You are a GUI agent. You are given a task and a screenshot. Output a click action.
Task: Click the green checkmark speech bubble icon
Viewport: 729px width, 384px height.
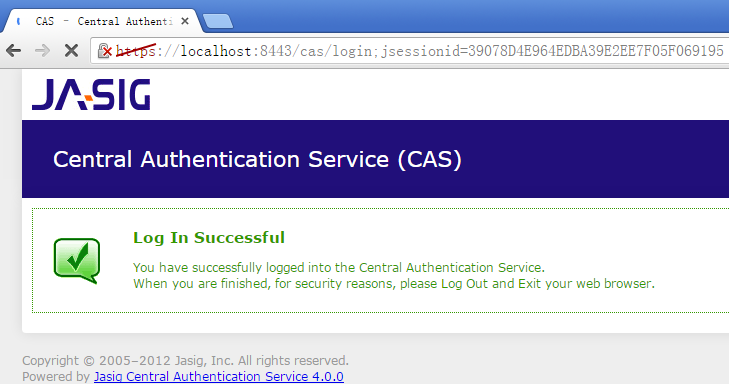[77, 260]
